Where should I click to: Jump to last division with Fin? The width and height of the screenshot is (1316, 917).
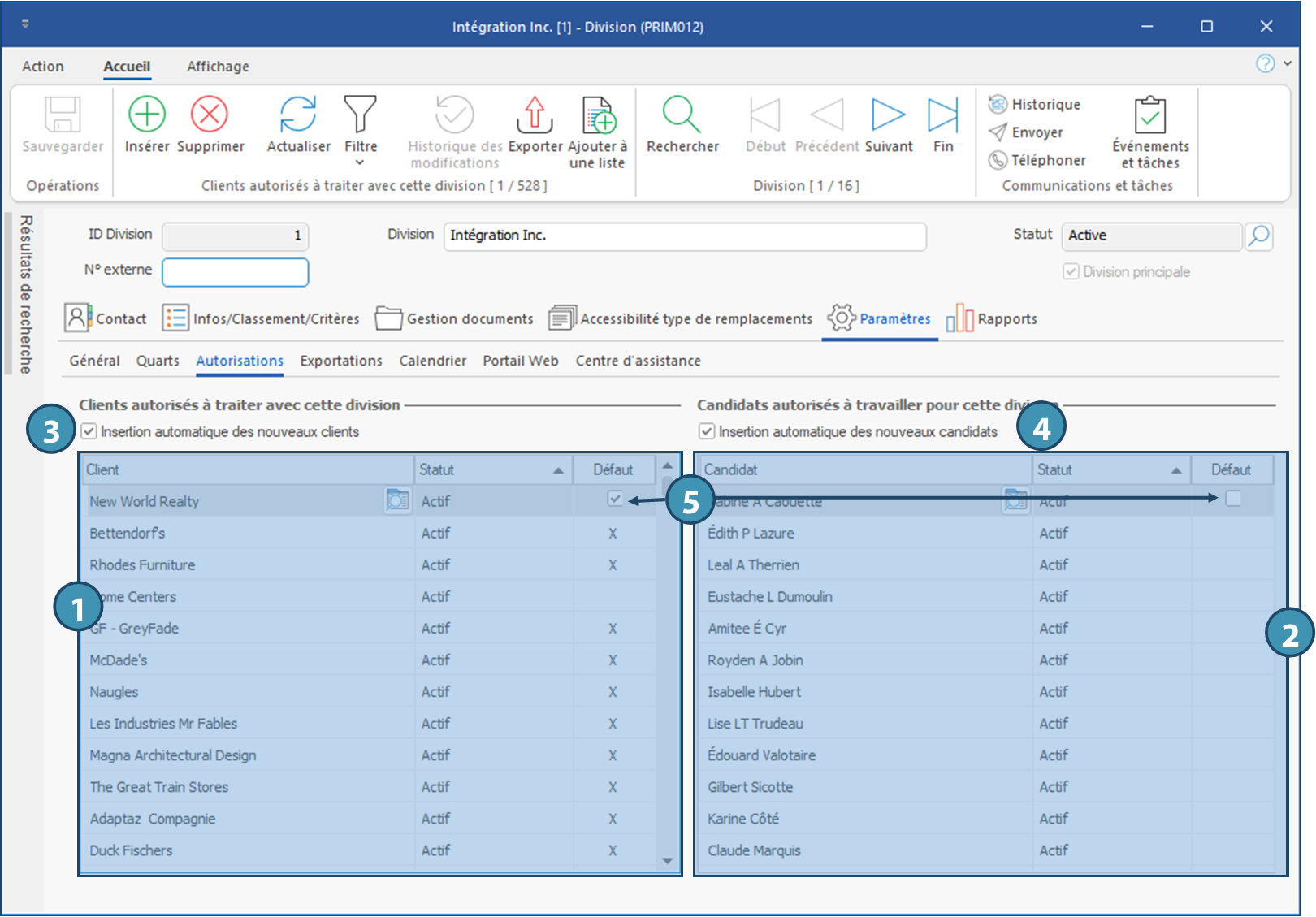pos(942,115)
